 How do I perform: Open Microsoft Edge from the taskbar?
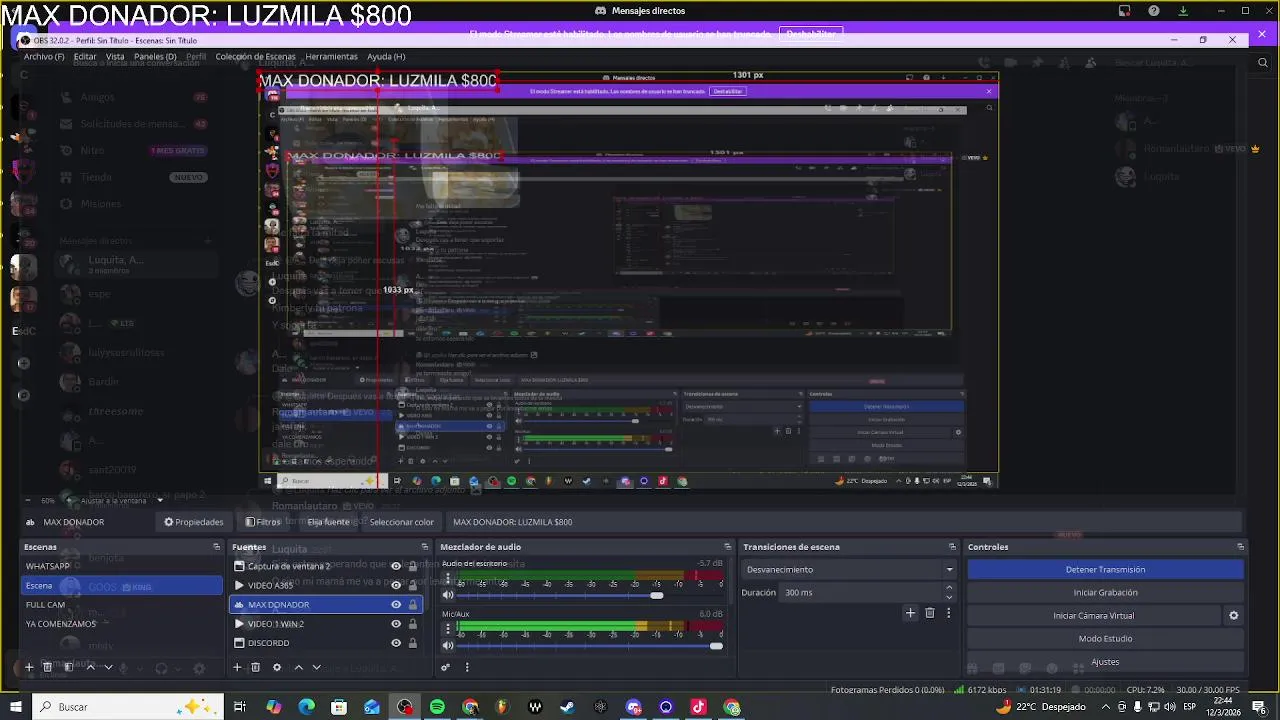tap(306, 707)
